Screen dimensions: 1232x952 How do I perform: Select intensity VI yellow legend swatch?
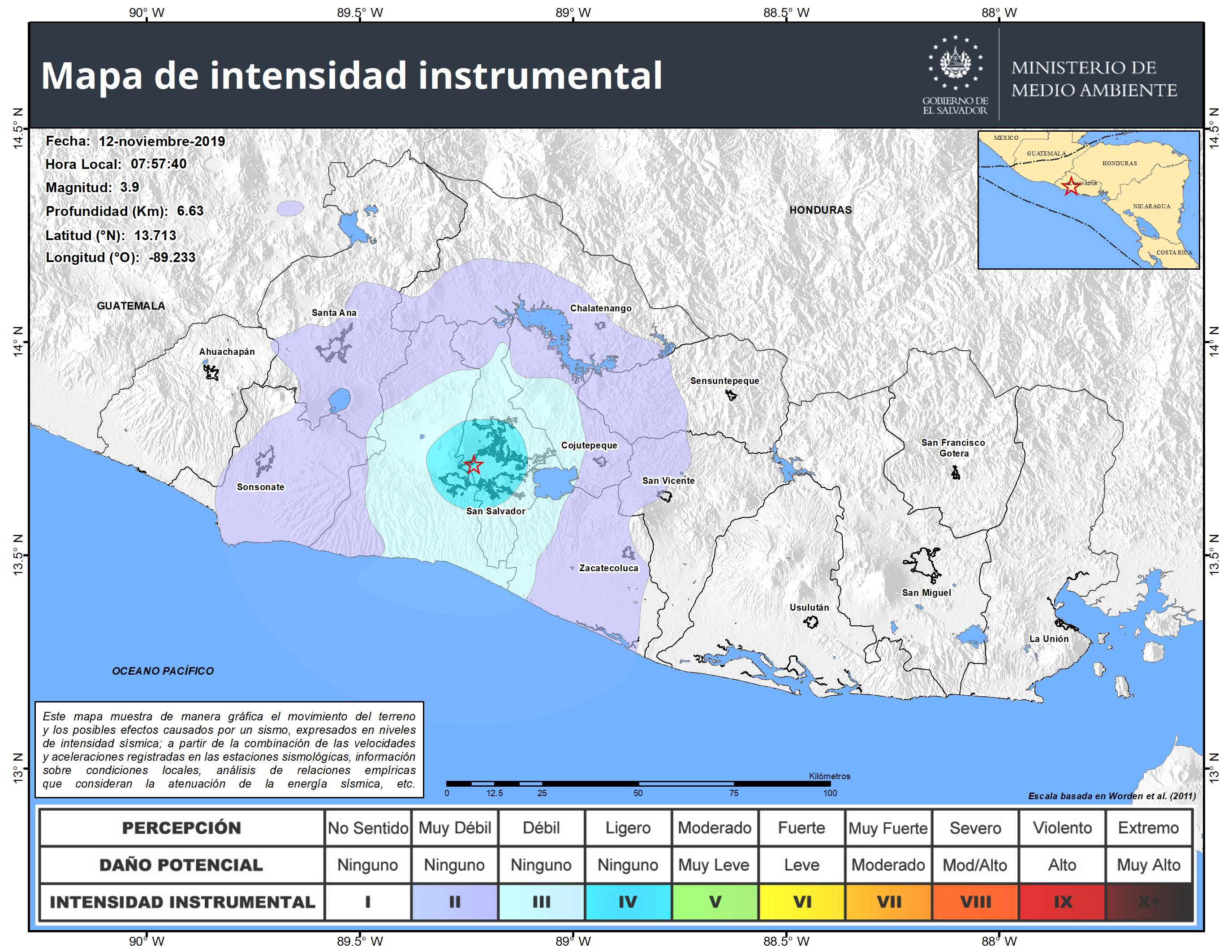point(801,902)
